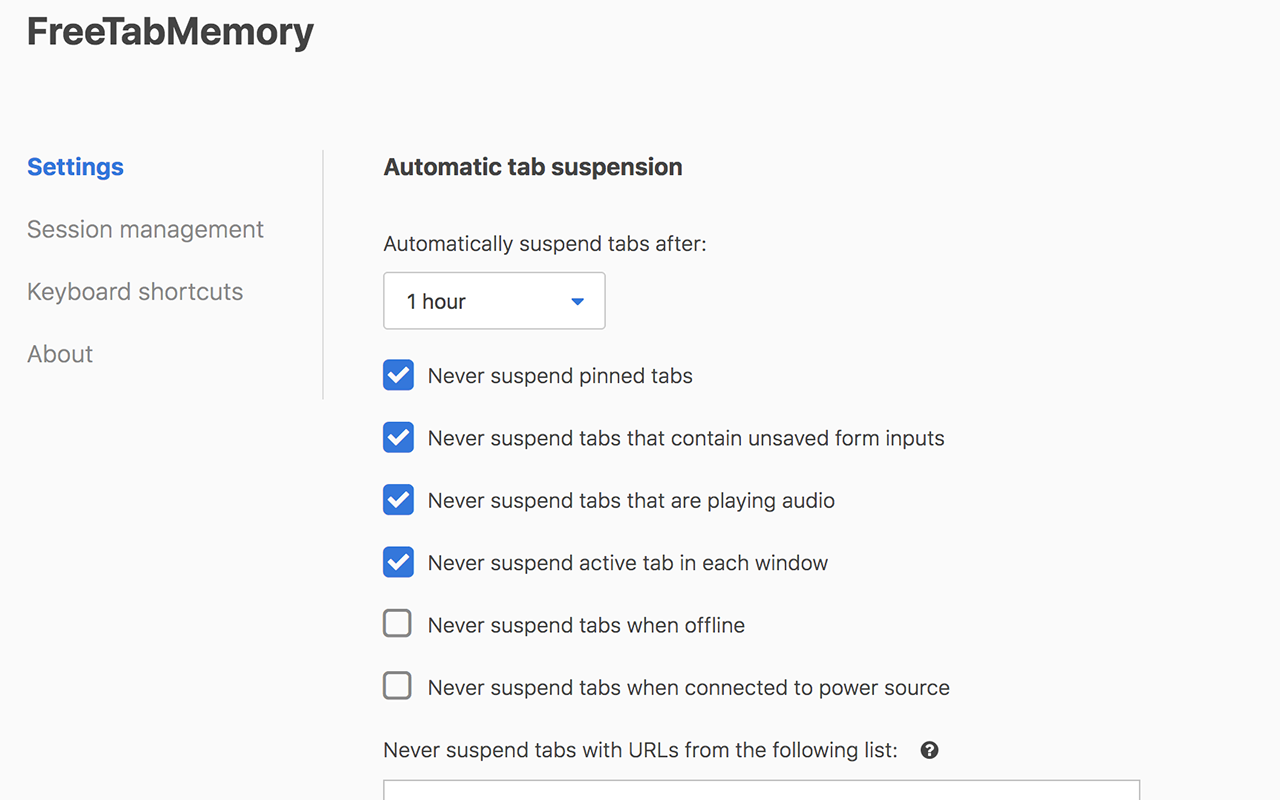
Task: Click the help icon beside the URL list label
Action: pos(929,749)
